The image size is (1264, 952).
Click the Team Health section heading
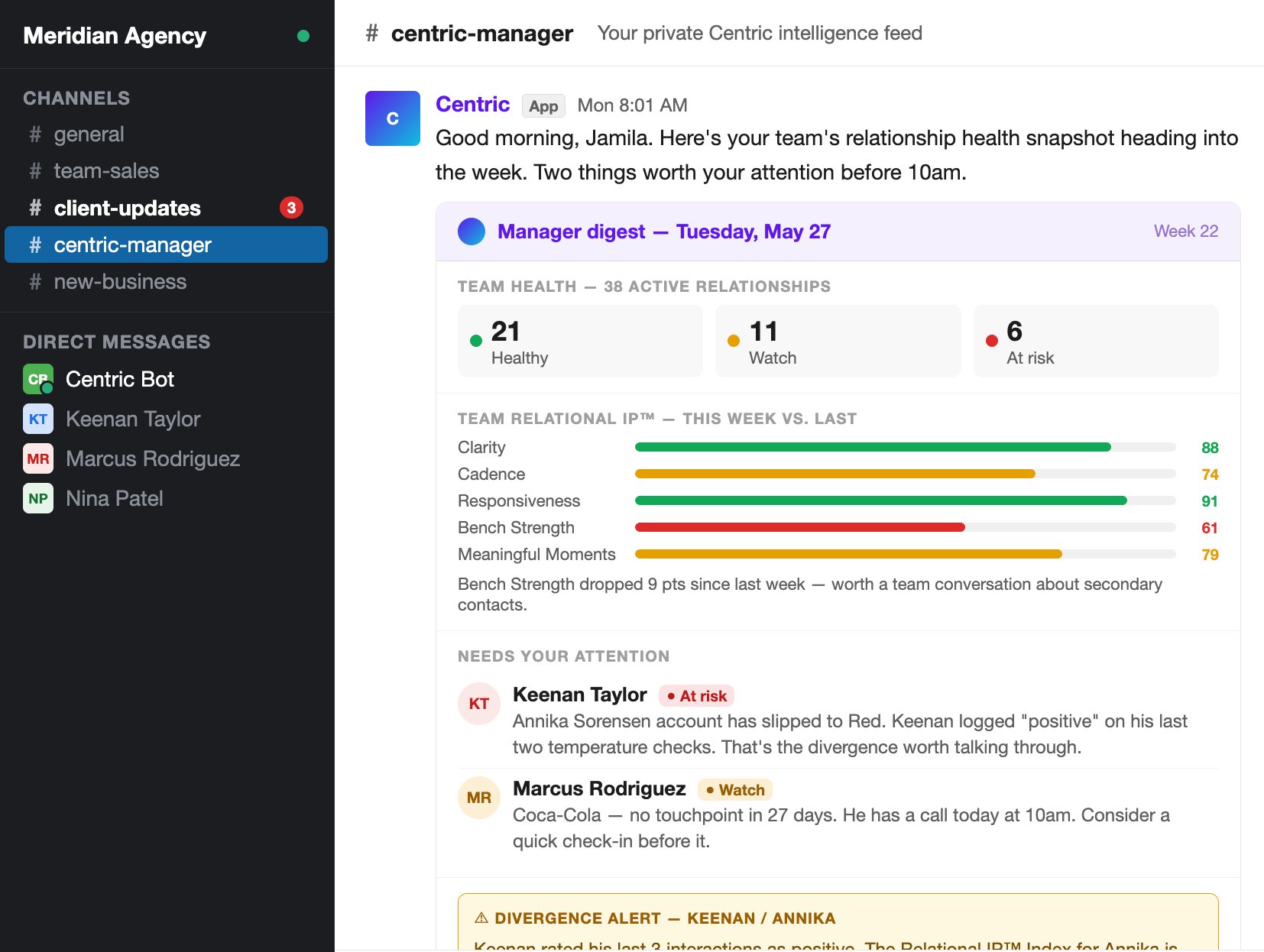tap(644, 287)
